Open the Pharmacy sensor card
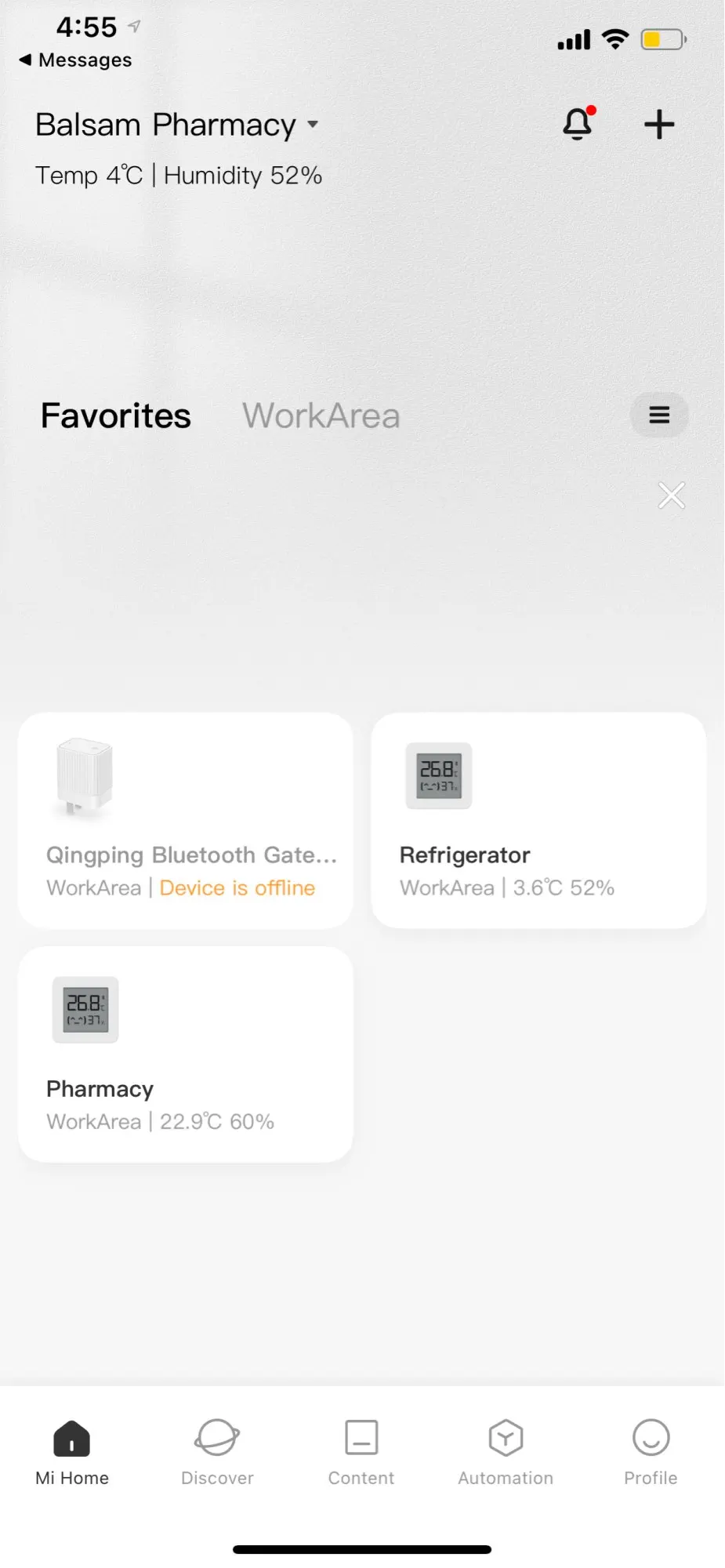This screenshot has height=1568, width=725. [186, 1088]
